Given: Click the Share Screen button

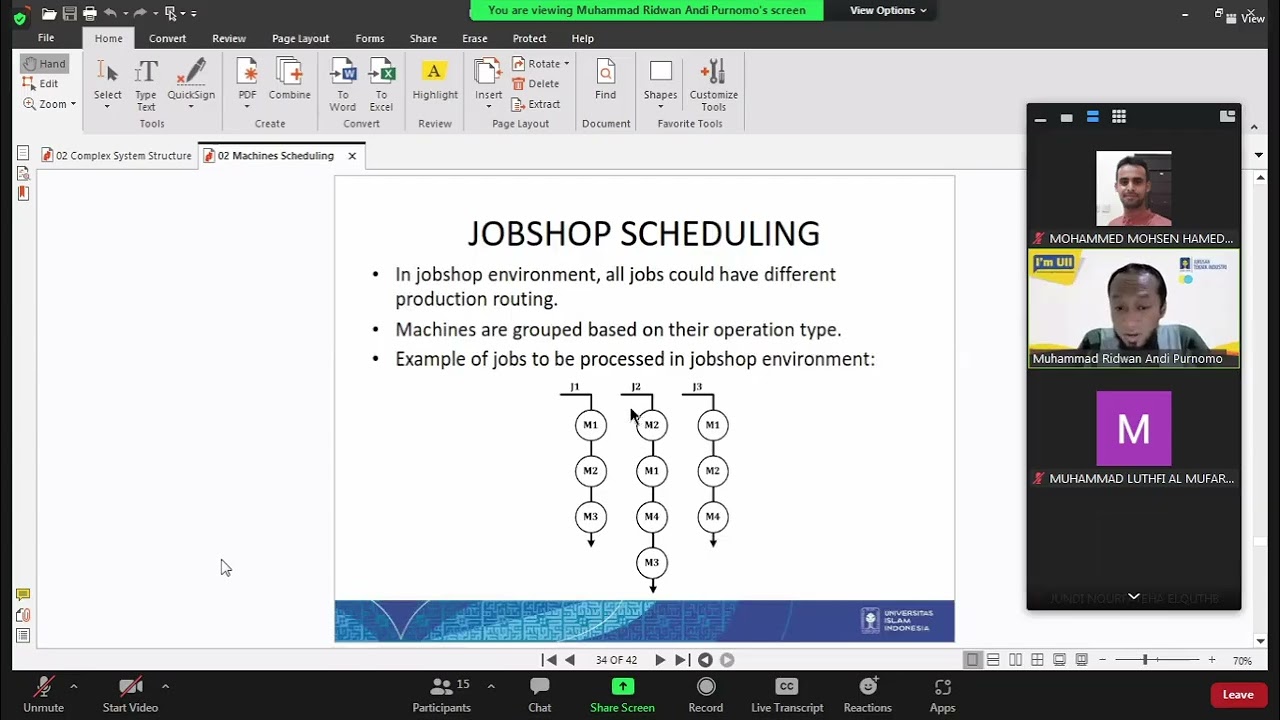Looking at the screenshot, I should (622, 695).
